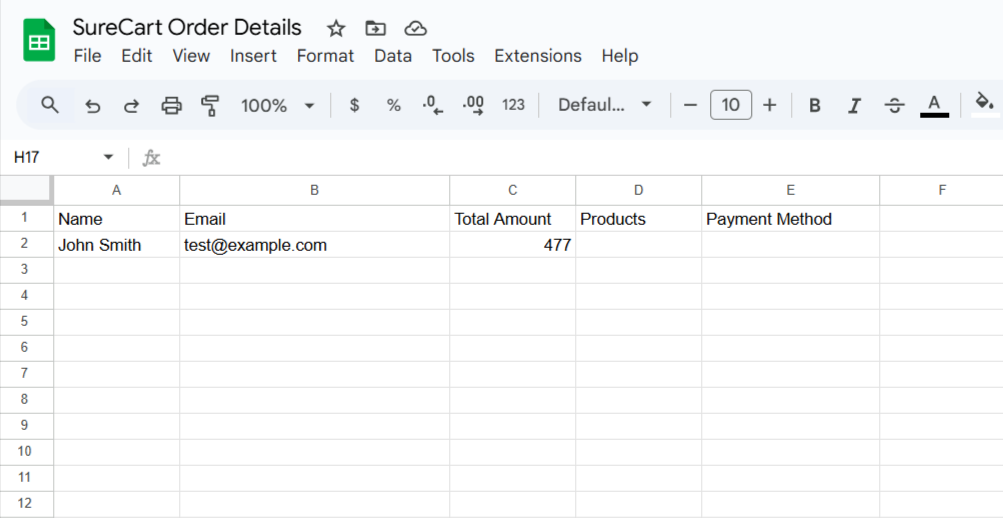
Task: Toggle bold formatting
Action: click(x=815, y=105)
